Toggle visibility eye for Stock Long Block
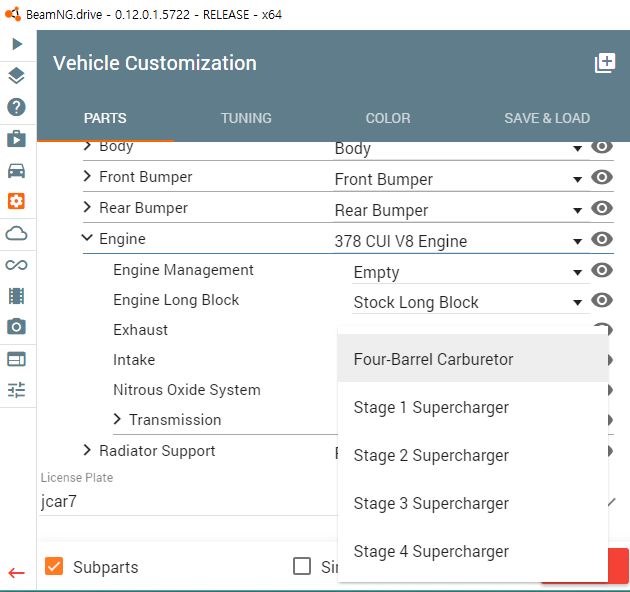 (602, 300)
